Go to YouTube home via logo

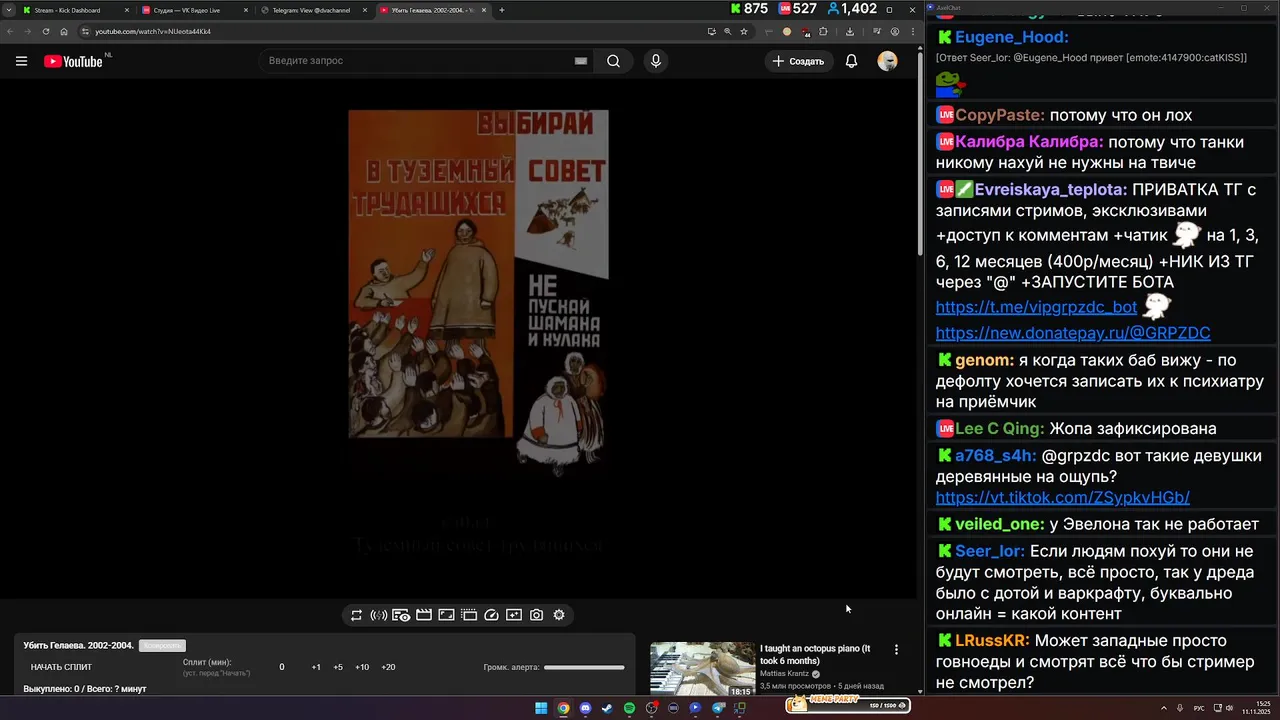(73, 61)
